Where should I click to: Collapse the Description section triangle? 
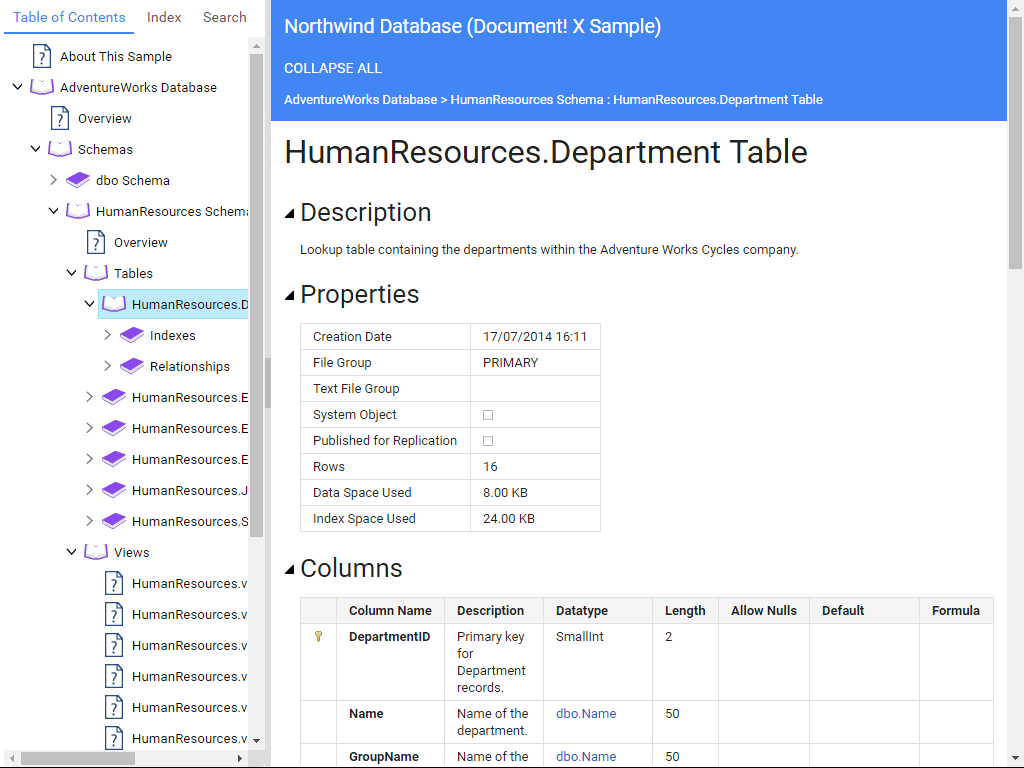tap(290, 214)
